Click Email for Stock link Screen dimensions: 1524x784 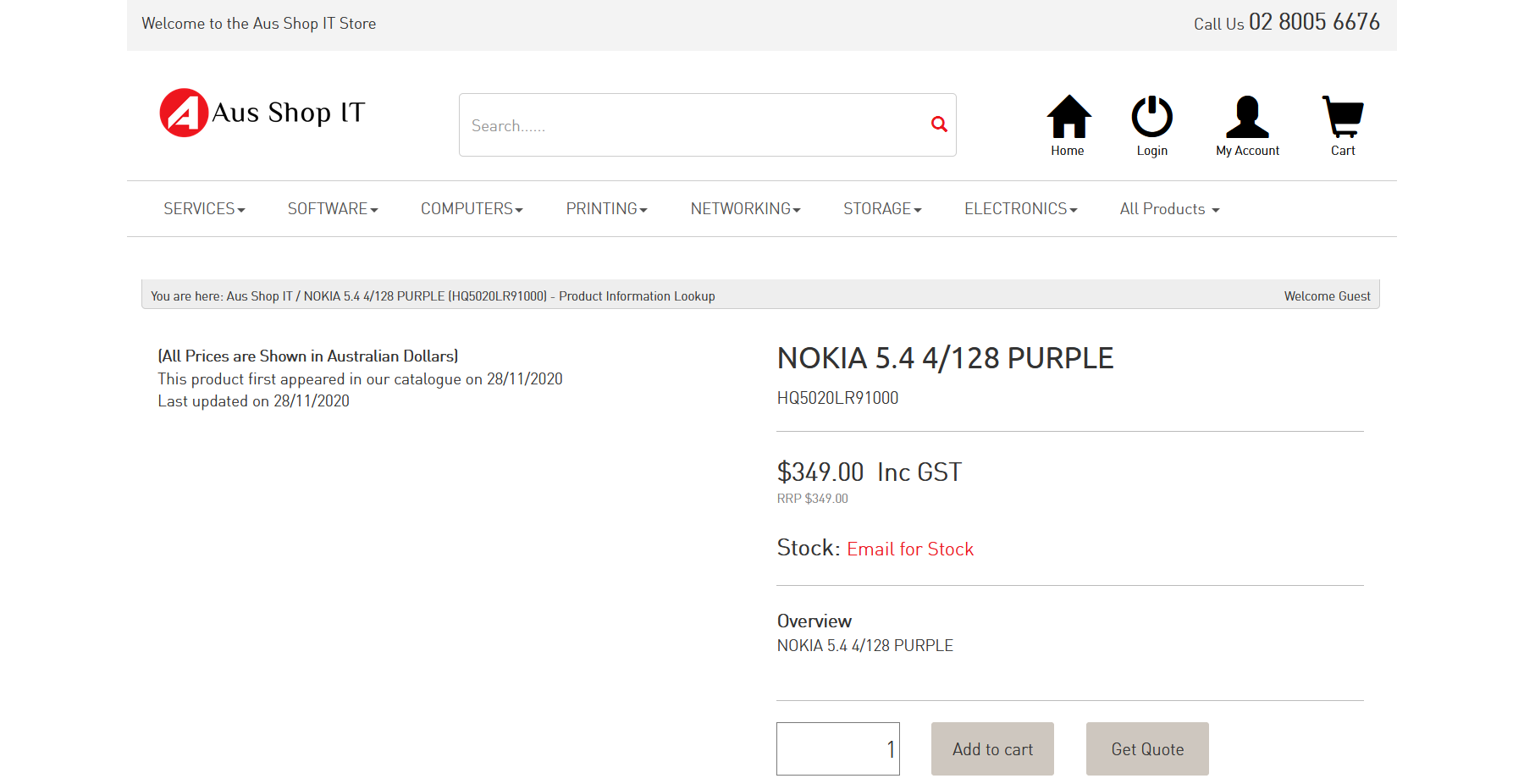910,549
